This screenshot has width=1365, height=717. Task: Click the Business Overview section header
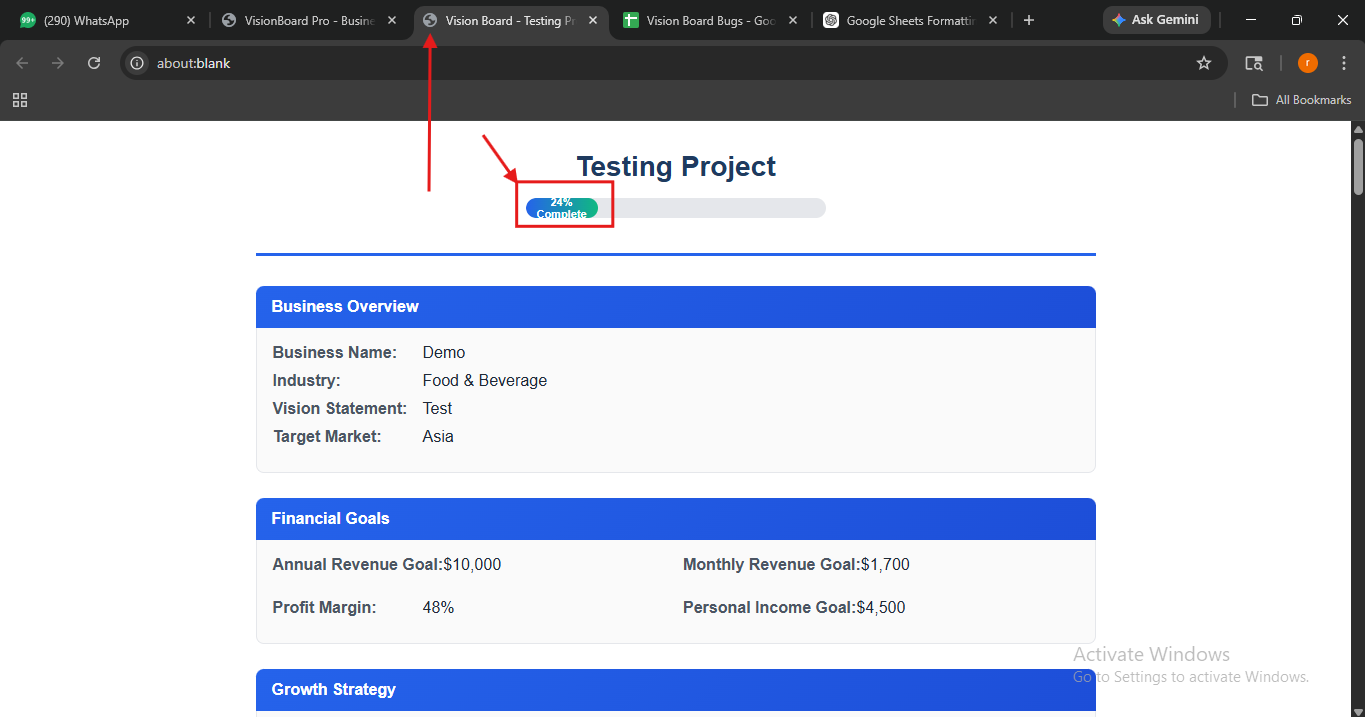tap(676, 307)
